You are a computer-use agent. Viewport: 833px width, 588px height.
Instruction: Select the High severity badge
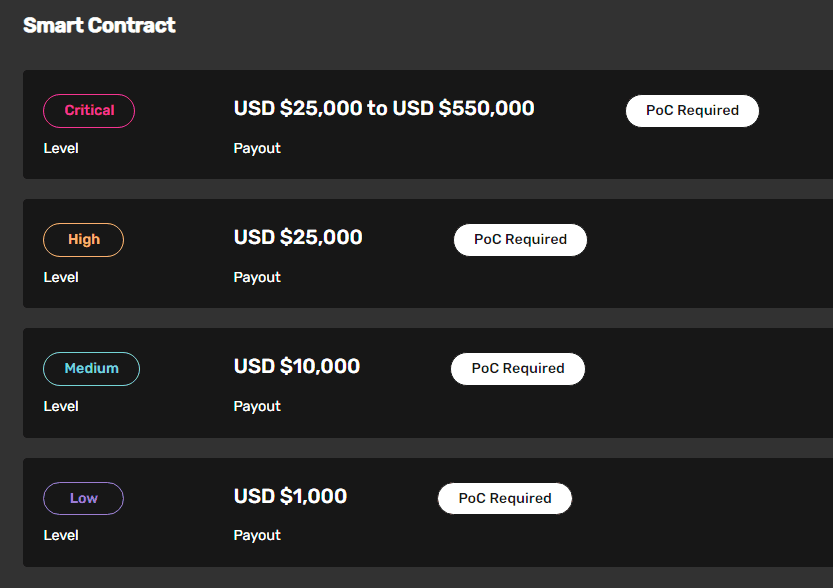83,240
